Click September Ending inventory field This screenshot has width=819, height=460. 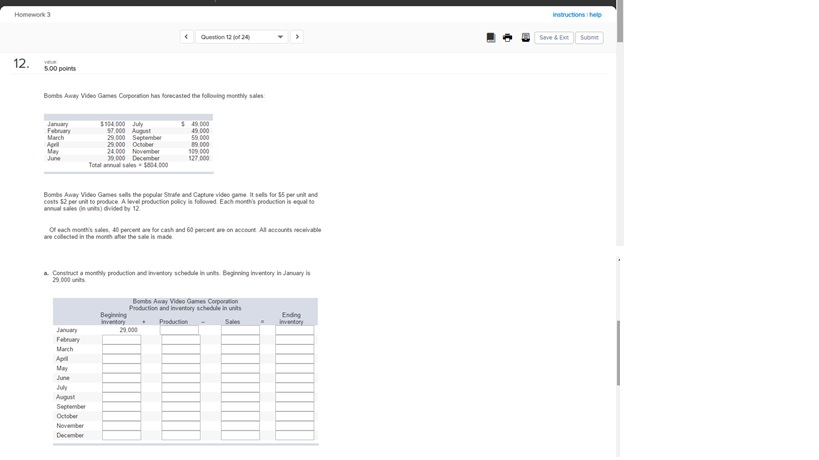pos(295,407)
